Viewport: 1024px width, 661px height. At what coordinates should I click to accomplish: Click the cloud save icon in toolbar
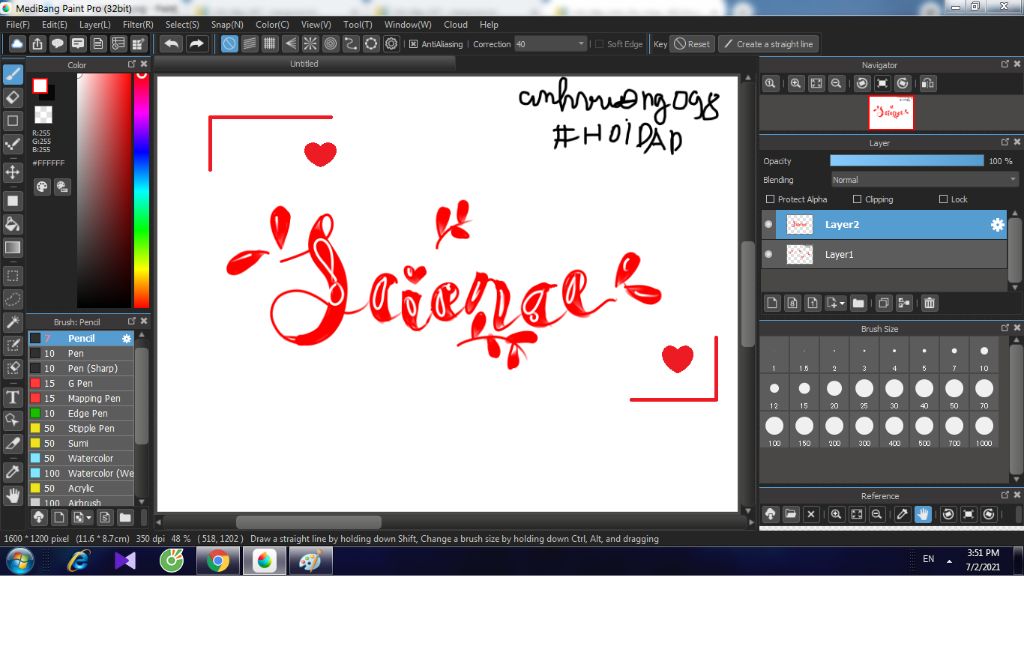tap(17, 44)
